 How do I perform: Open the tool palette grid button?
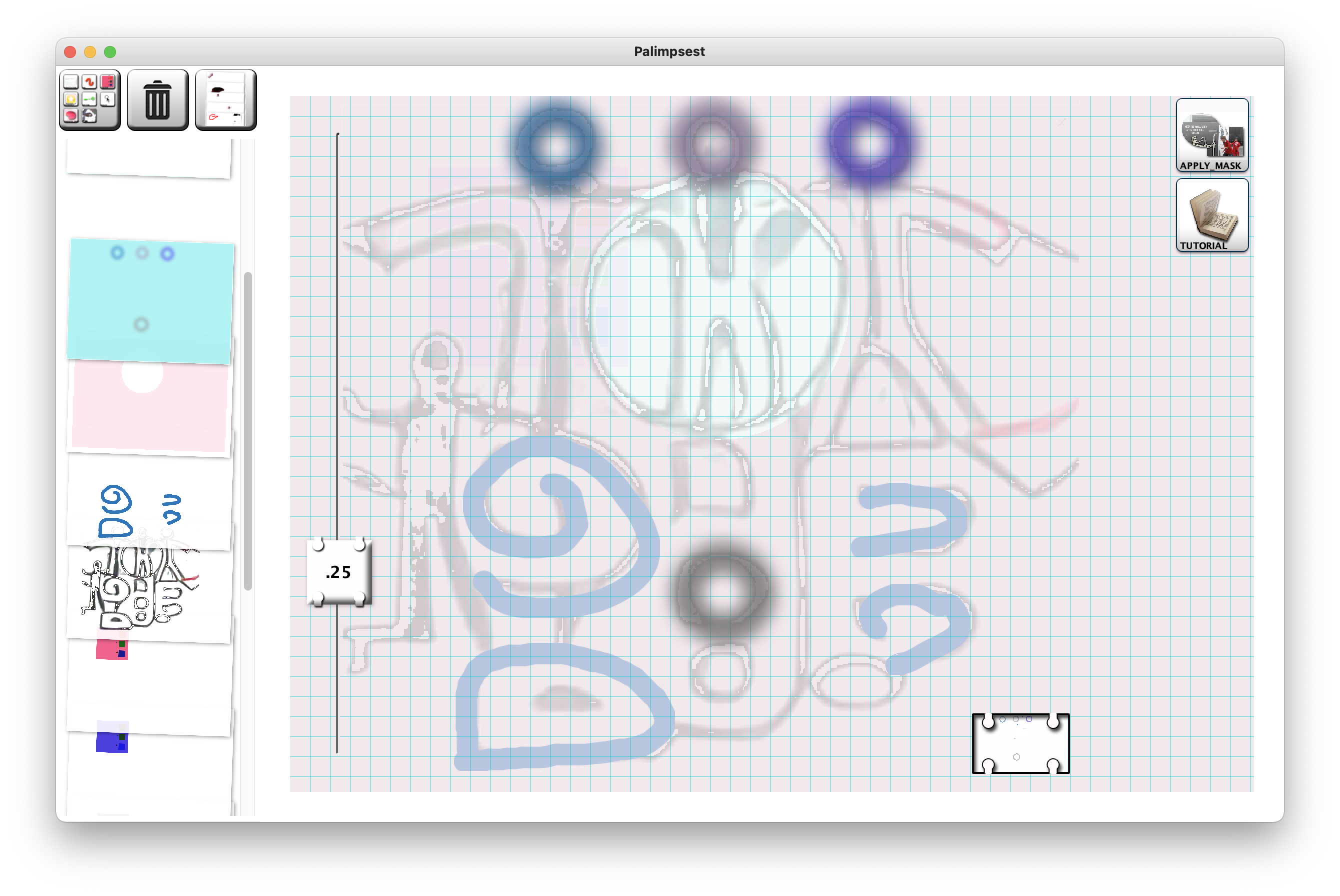coord(89,100)
